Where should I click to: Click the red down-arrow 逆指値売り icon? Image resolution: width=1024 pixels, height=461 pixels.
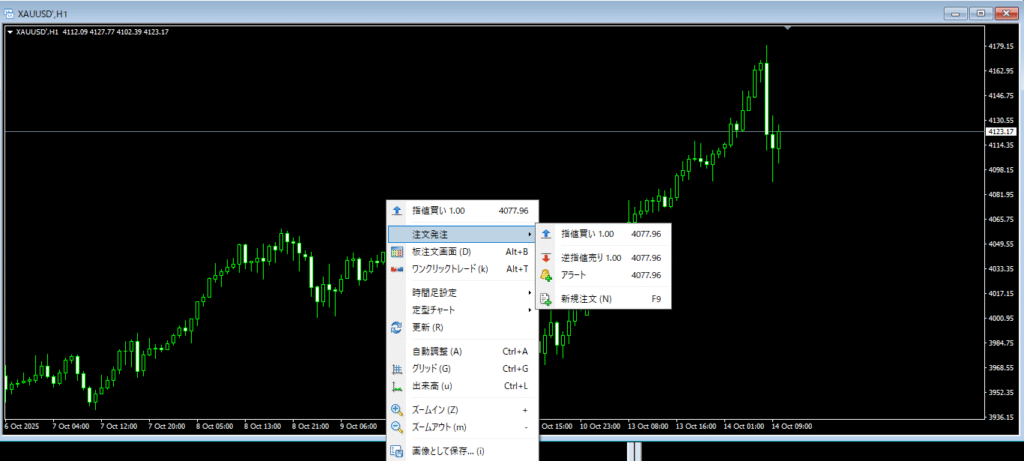point(546,258)
